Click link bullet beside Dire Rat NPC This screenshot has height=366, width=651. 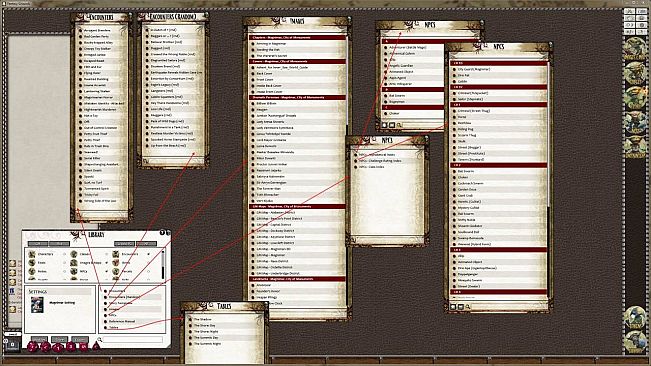(454, 75)
